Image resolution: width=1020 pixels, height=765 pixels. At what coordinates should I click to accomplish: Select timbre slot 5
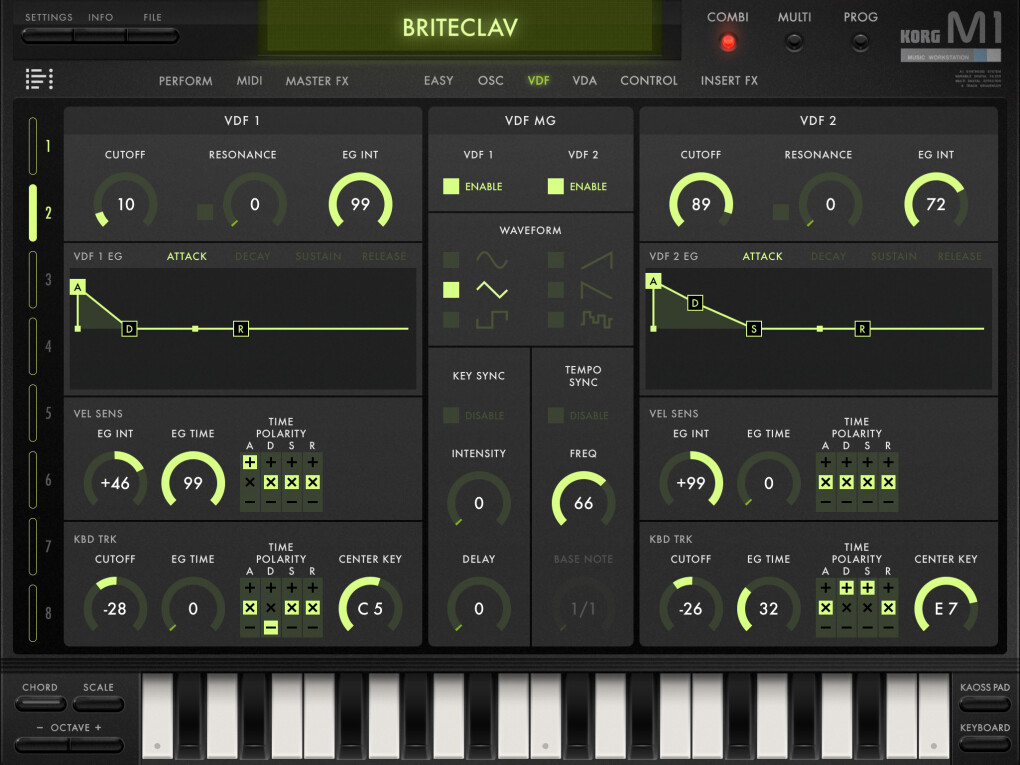pos(33,414)
